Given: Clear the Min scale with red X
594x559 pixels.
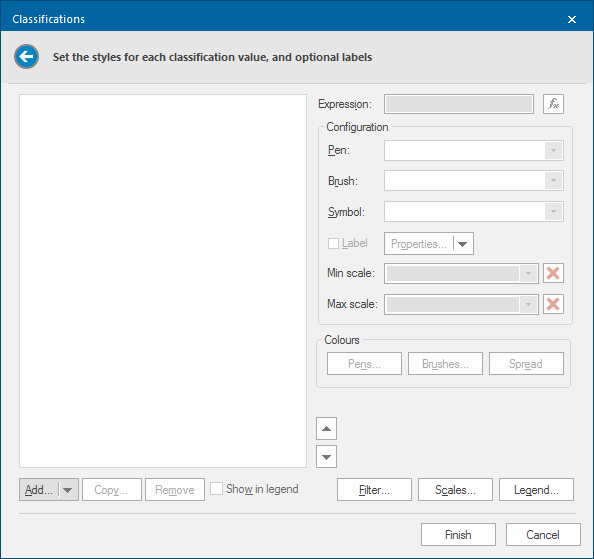Looking at the screenshot, I should 553,273.
